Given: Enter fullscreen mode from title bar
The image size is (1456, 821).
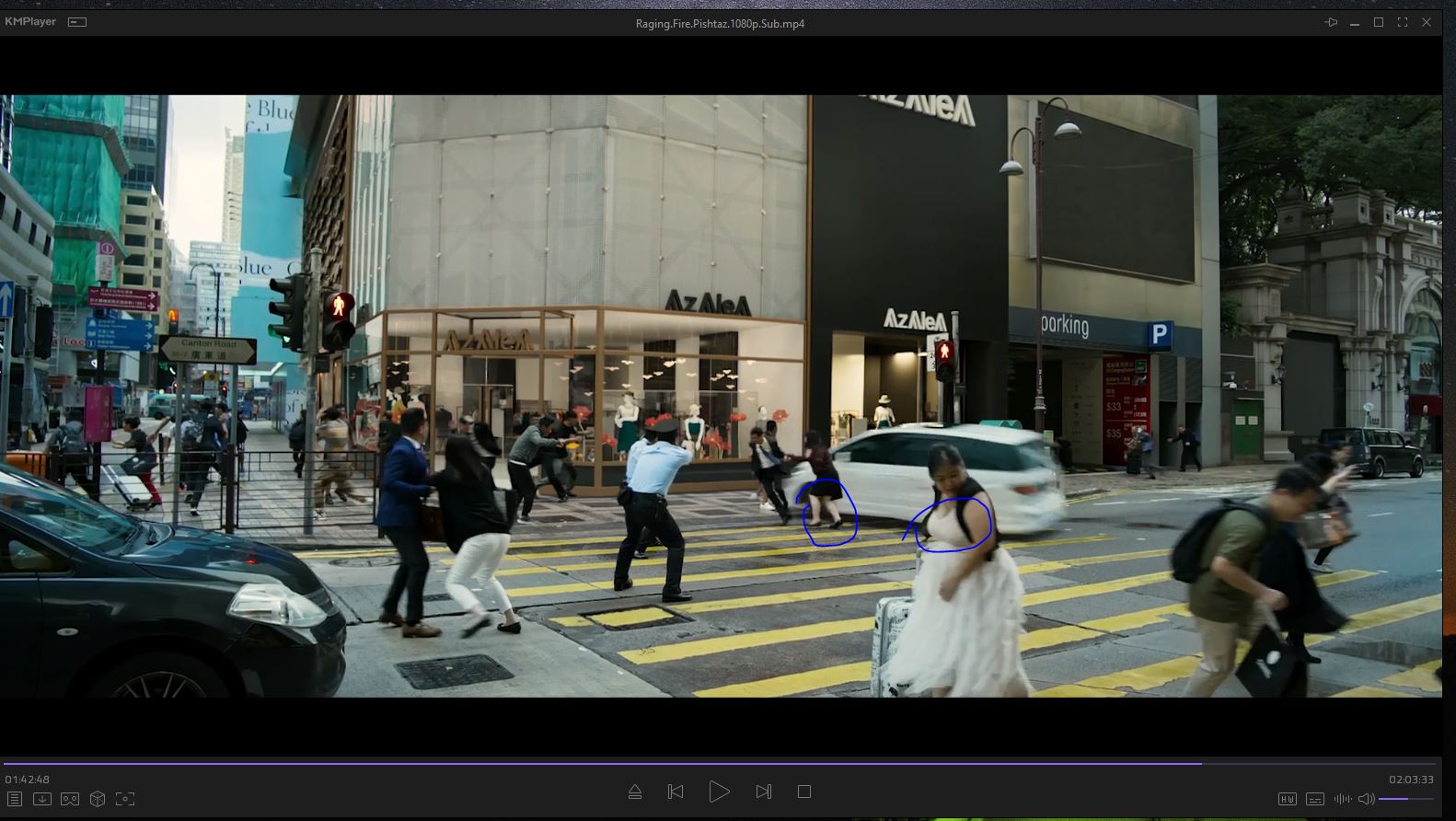Looking at the screenshot, I should coord(1403,22).
